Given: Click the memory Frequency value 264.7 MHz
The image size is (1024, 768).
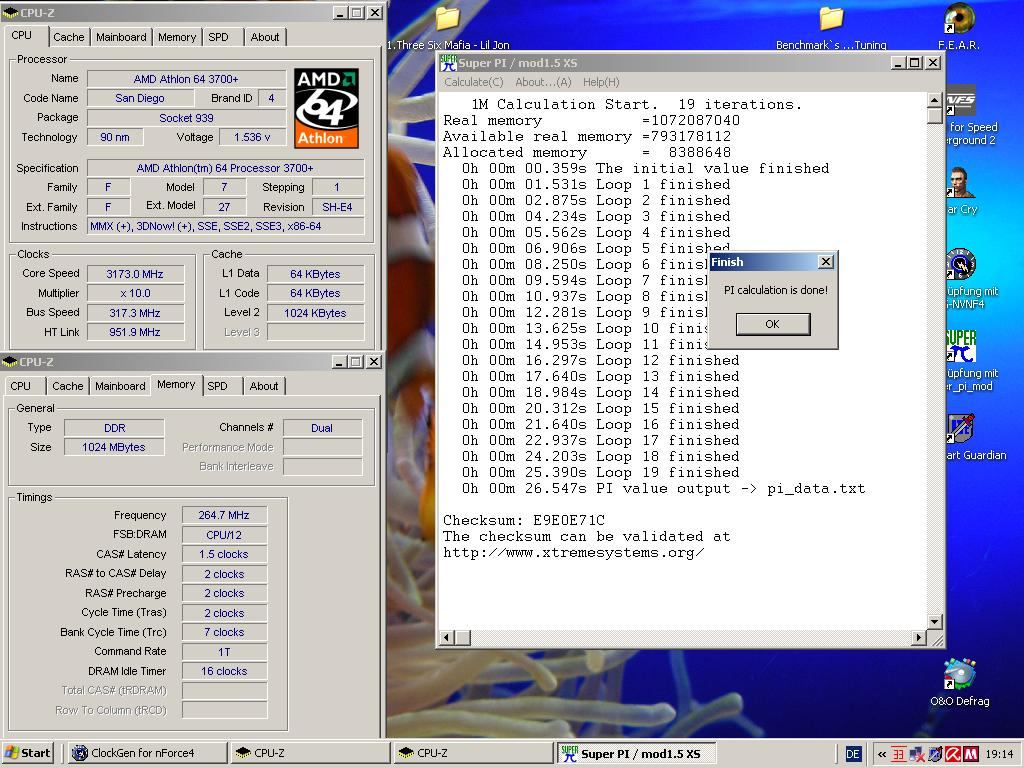Looking at the screenshot, I should point(224,515).
